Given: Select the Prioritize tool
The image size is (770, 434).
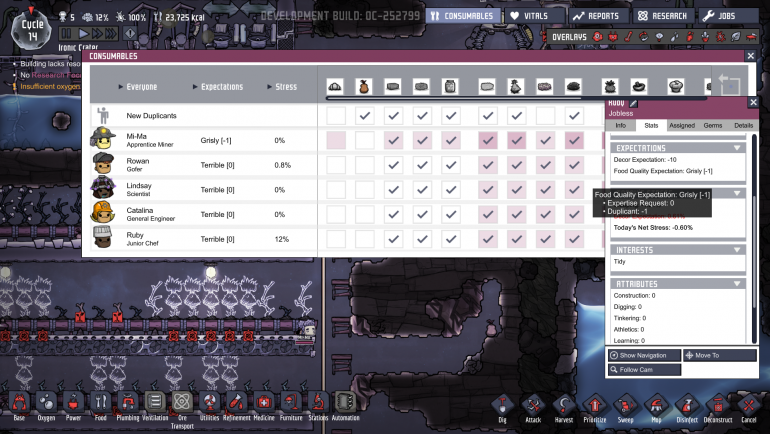Looking at the screenshot, I should [595, 407].
